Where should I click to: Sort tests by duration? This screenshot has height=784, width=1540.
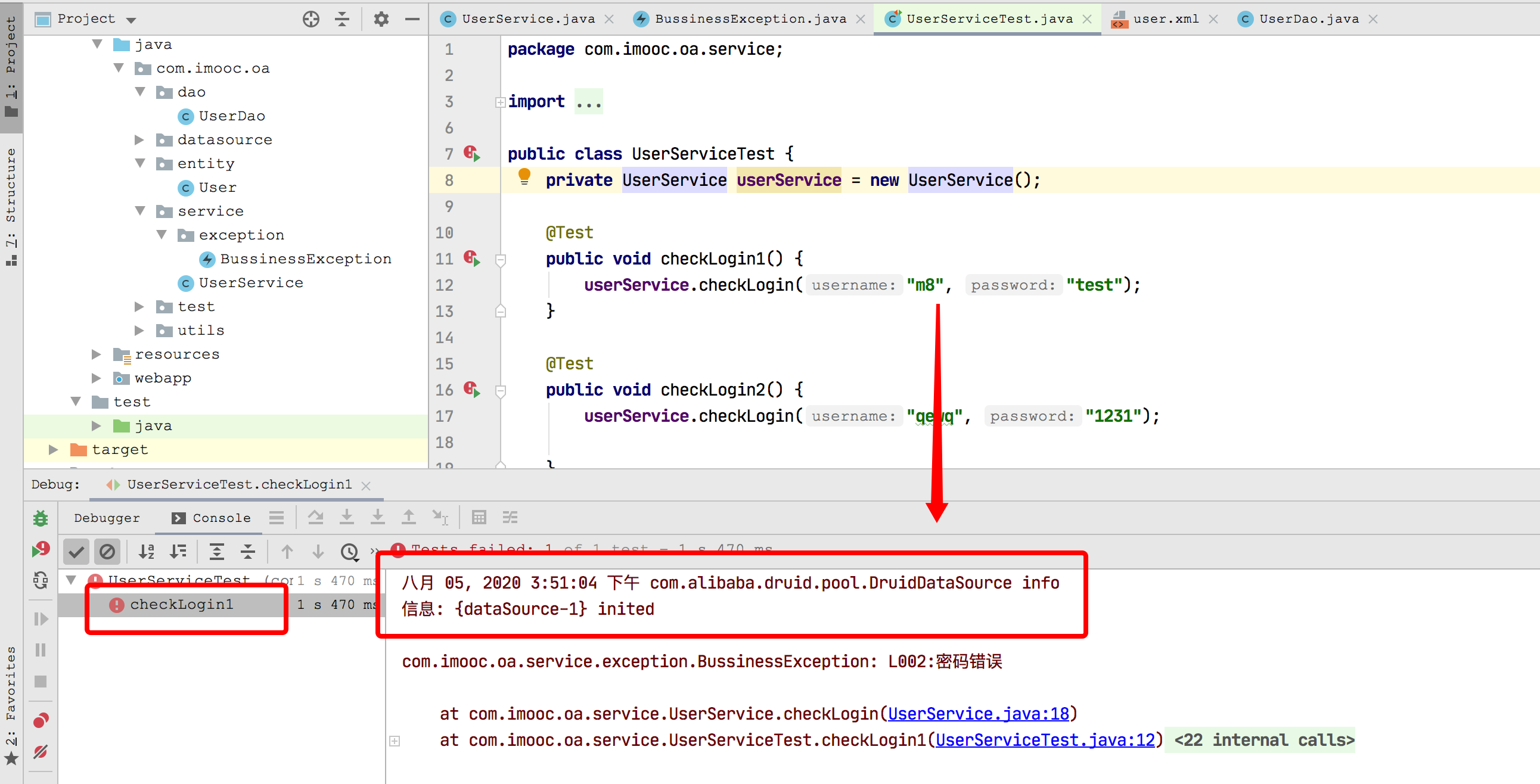click(x=178, y=552)
